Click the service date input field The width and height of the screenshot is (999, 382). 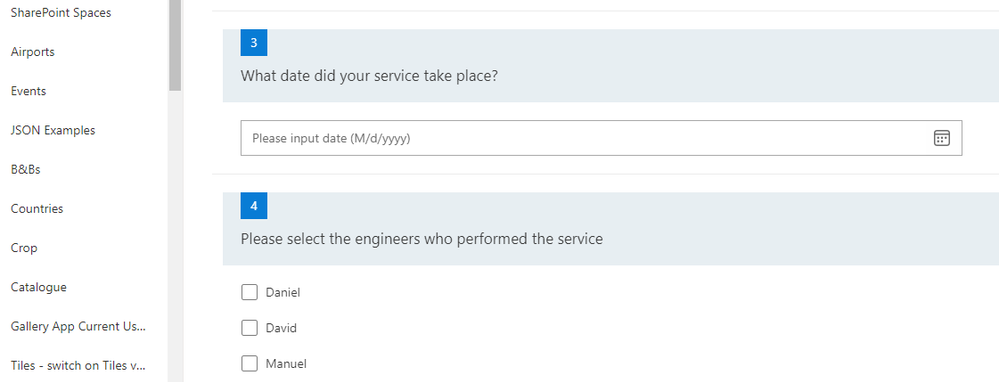click(x=601, y=138)
